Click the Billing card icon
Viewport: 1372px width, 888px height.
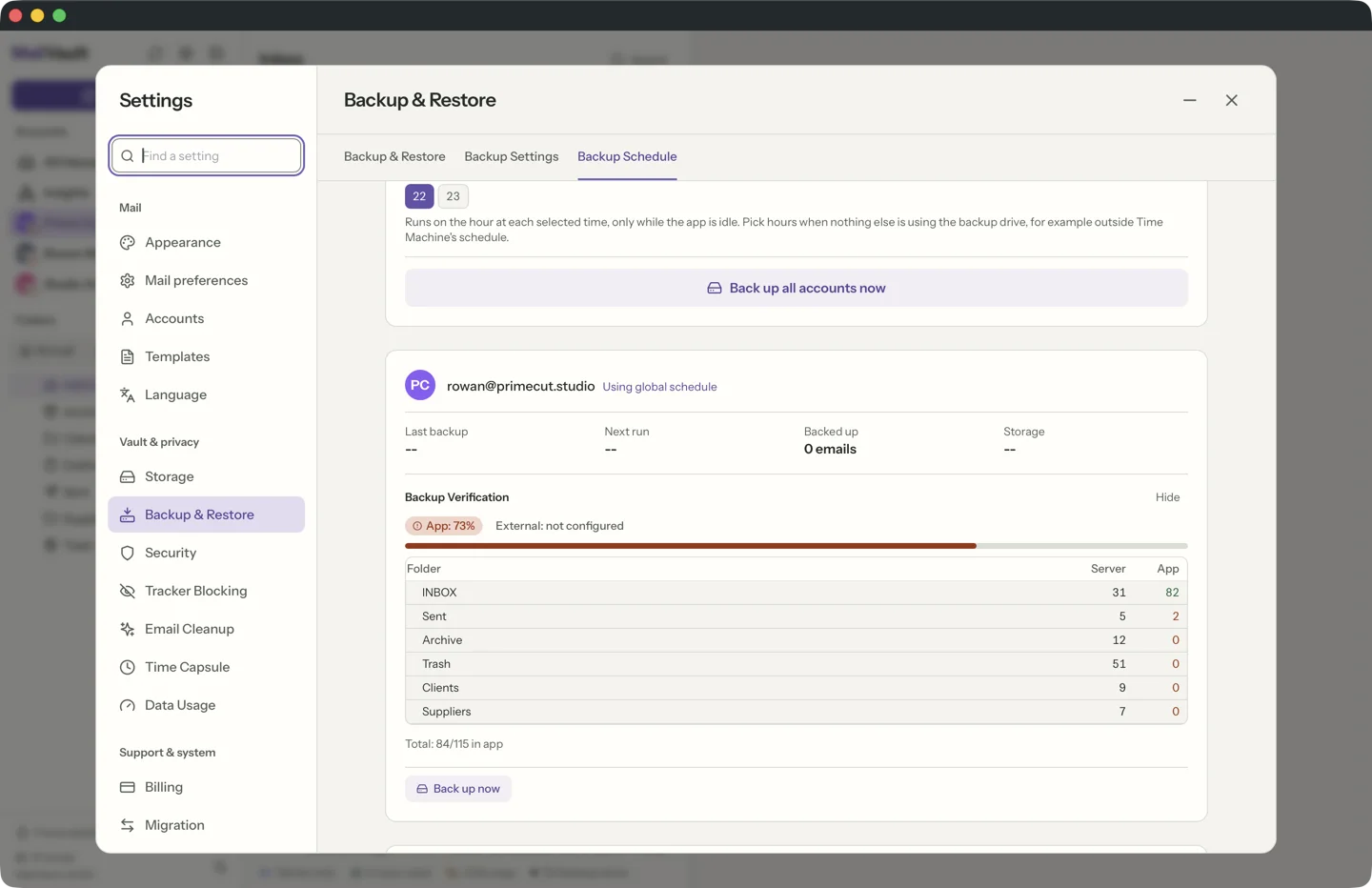[128, 788]
